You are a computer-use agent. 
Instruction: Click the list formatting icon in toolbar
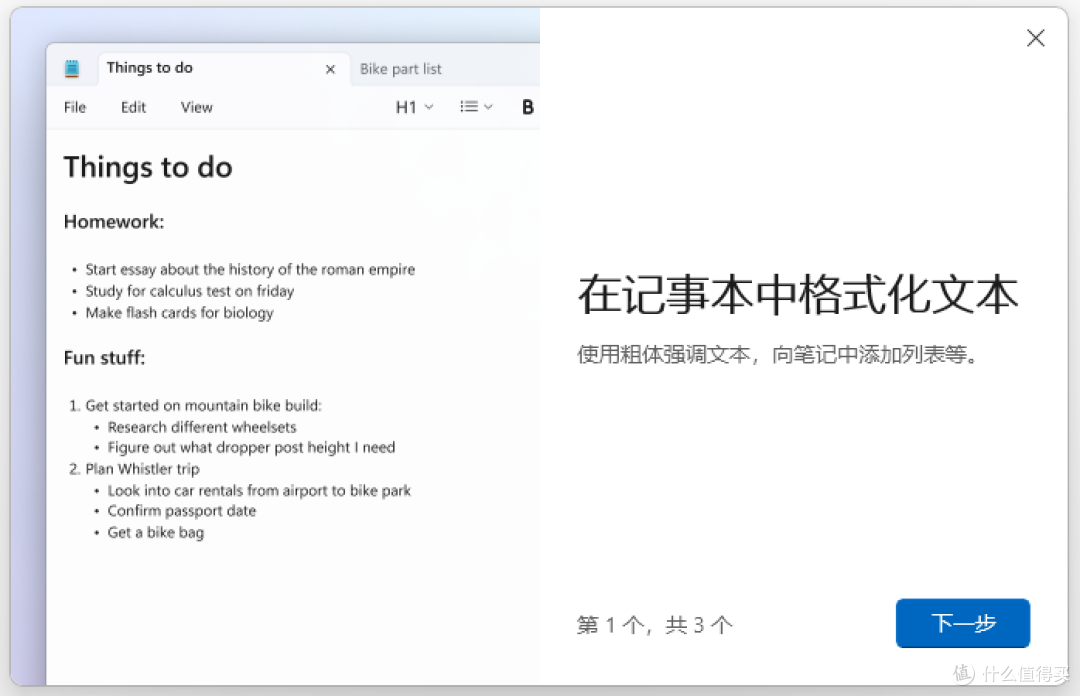469,106
